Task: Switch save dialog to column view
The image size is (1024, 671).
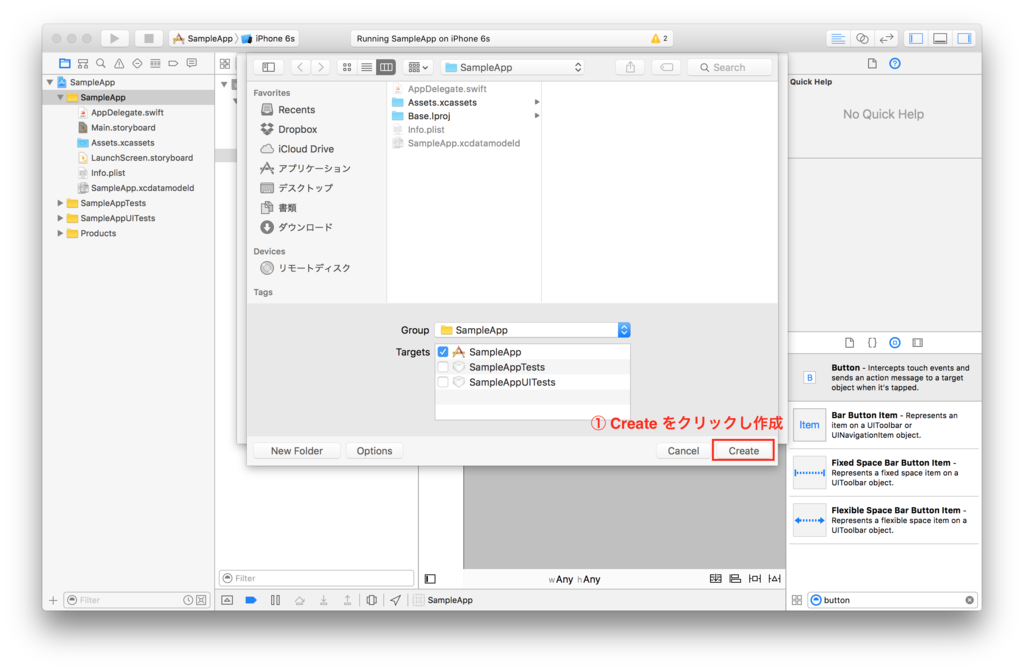Action: [x=386, y=67]
